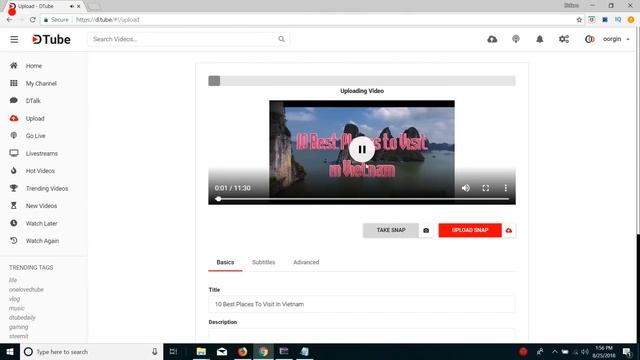Open Firefox from taskbar
The width and height of the screenshot is (640, 360).
242,351
